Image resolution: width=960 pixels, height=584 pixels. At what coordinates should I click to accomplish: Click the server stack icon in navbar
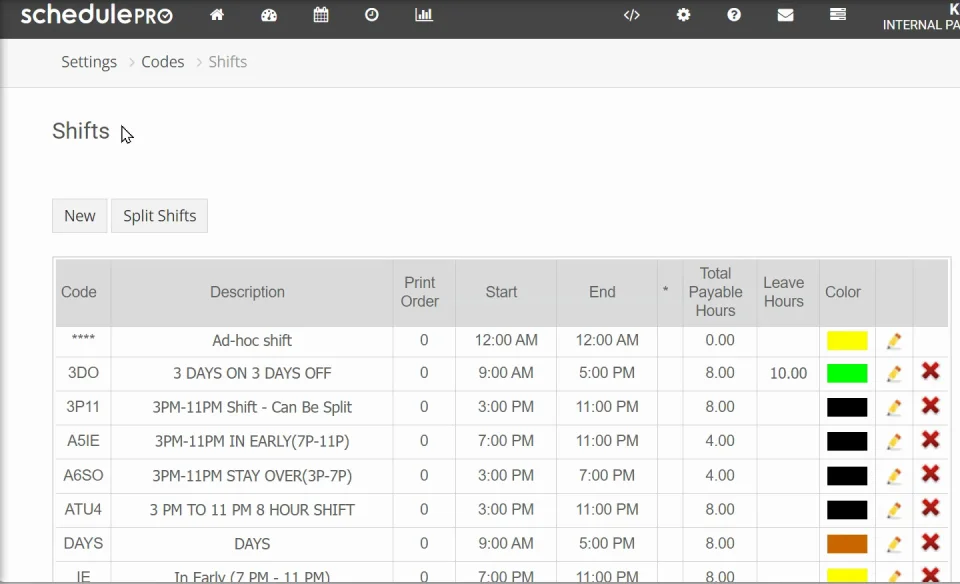pyautogui.click(x=838, y=15)
